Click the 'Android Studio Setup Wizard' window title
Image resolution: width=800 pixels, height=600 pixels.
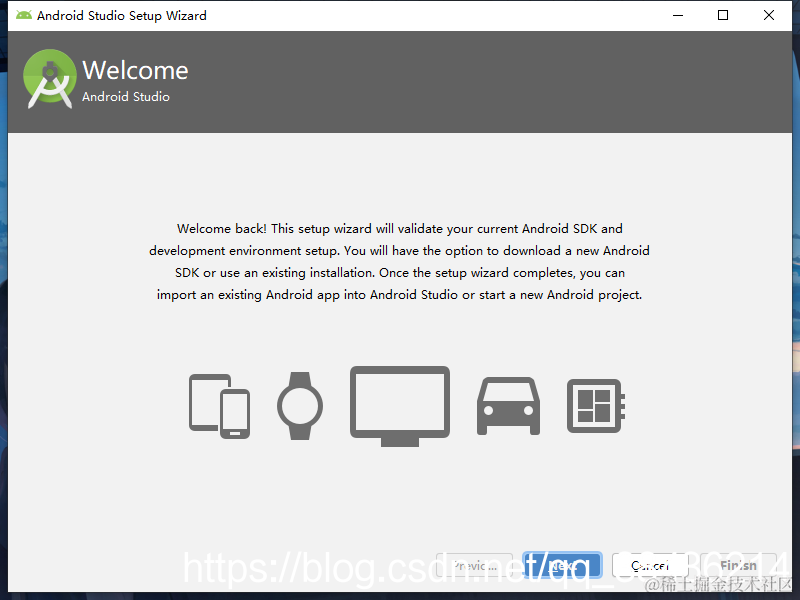[x=122, y=16]
